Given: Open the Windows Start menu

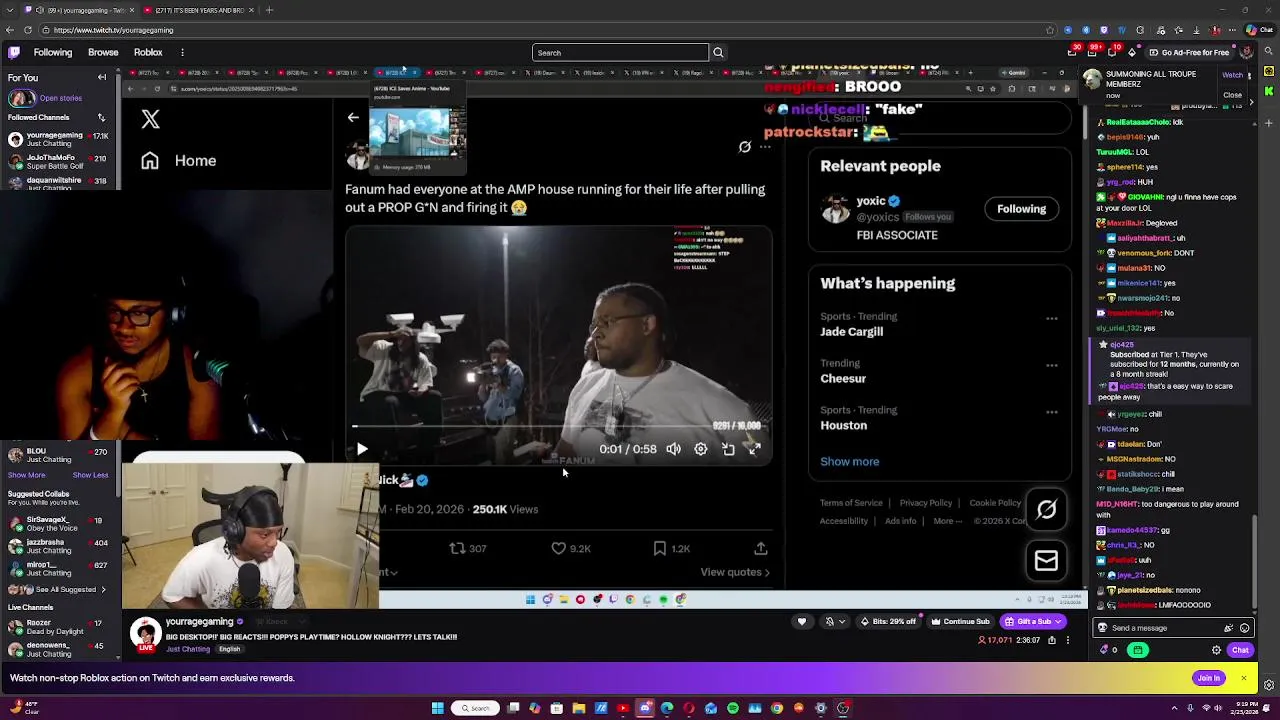Looking at the screenshot, I should click(437, 708).
